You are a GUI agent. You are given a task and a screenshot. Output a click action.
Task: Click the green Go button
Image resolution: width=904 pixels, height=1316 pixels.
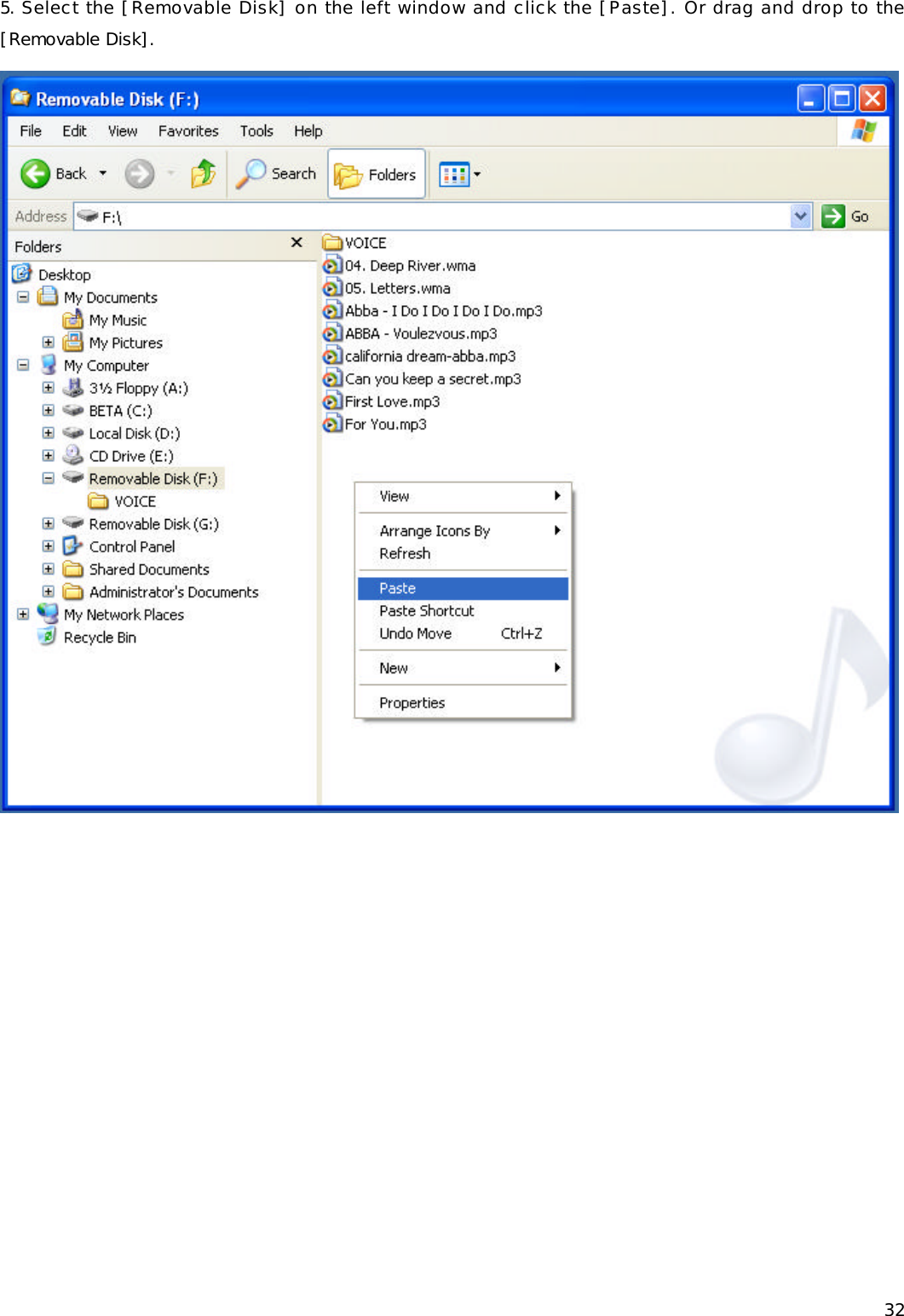coord(845,216)
